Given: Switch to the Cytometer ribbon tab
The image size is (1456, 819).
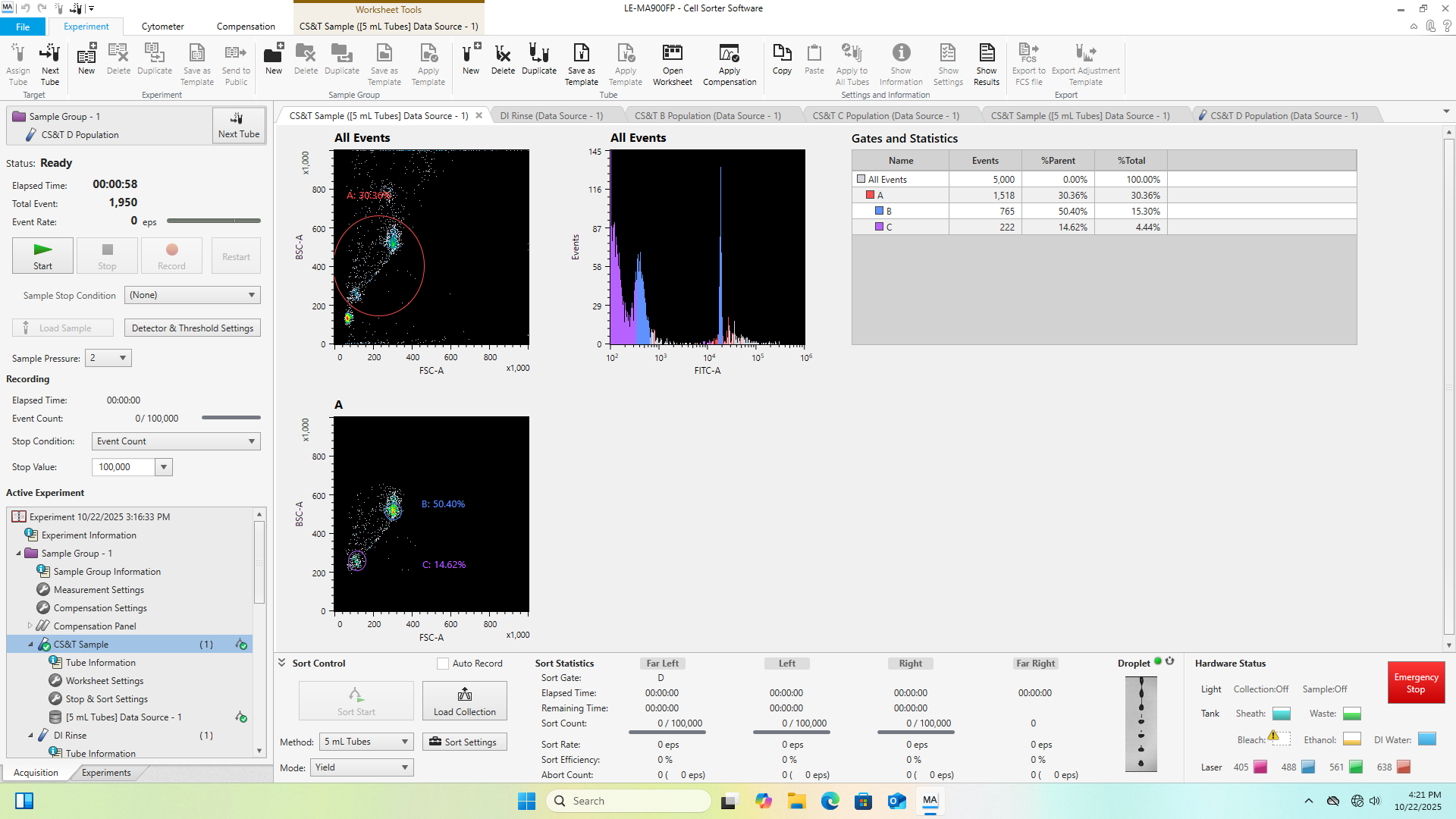Looking at the screenshot, I should [x=162, y=27].
